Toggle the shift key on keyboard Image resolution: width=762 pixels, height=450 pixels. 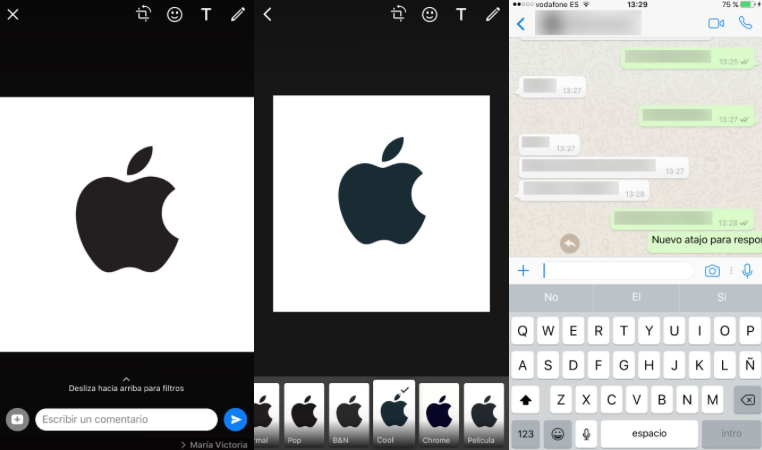pyautogui.click(x=525, y=400)
